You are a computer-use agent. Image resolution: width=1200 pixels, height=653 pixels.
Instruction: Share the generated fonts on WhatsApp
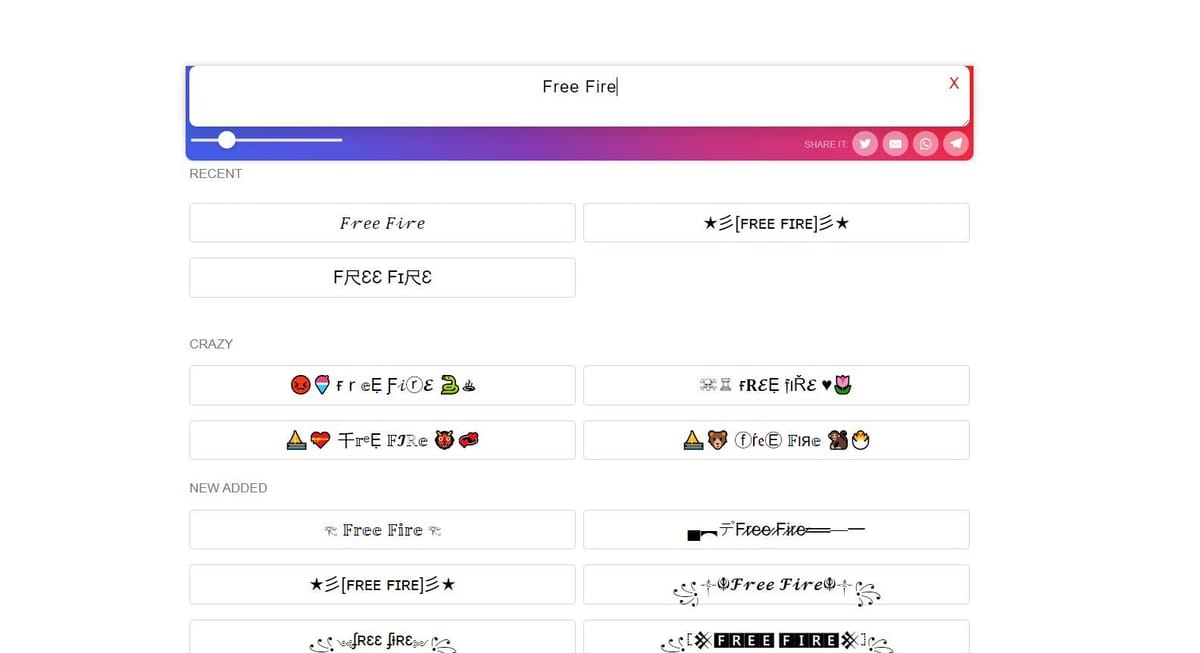925,143
